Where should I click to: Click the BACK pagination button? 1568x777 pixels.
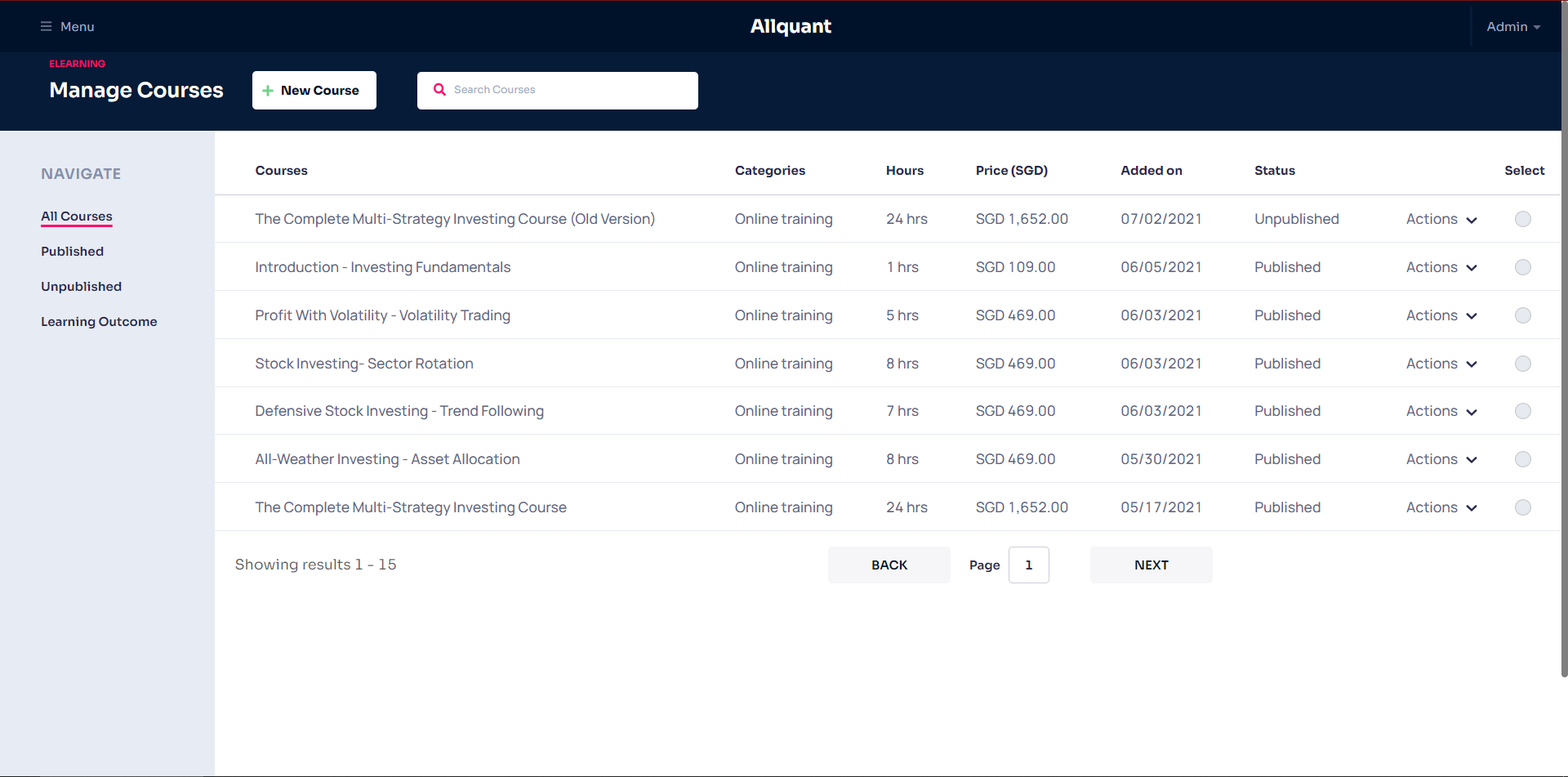pyautogui.click(x=889, y=565)
